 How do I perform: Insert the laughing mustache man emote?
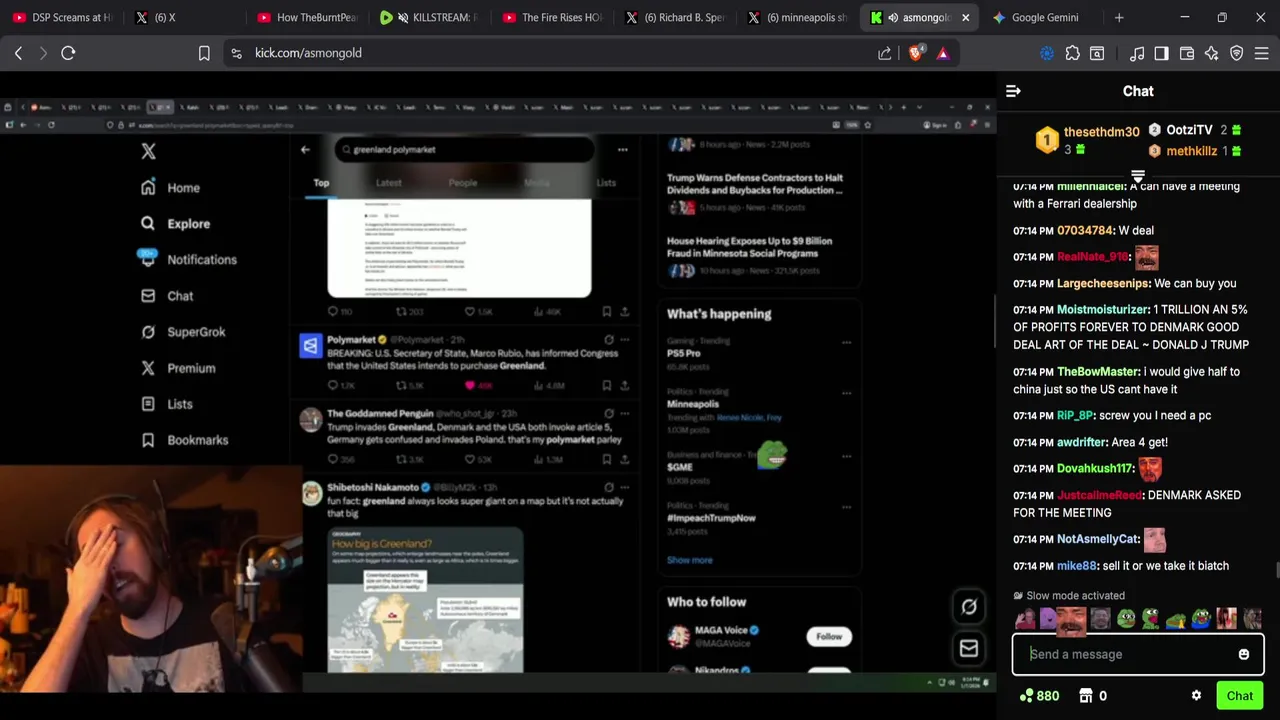(x=1071, y=621)
